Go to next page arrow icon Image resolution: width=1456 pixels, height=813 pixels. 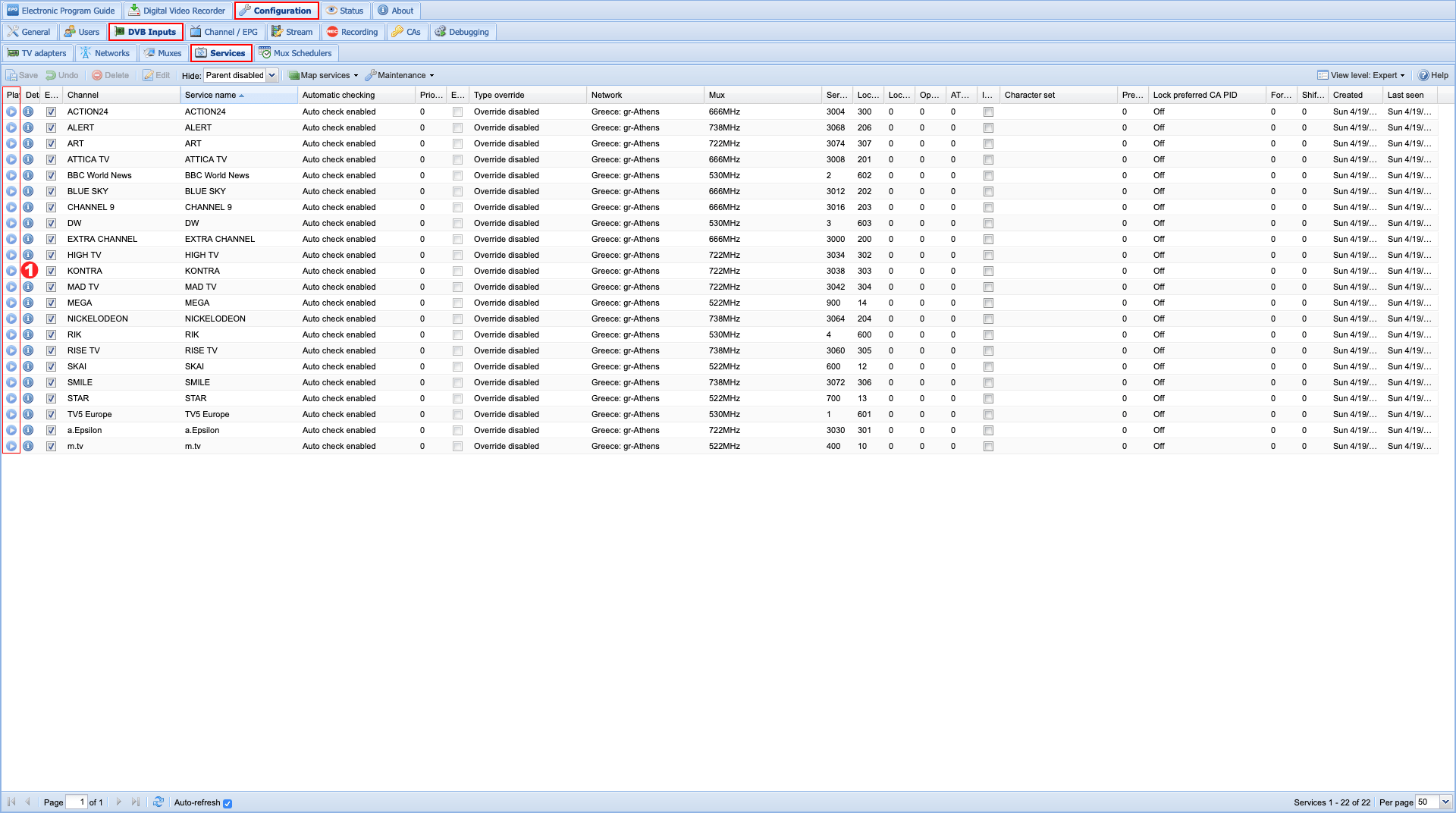118,802
